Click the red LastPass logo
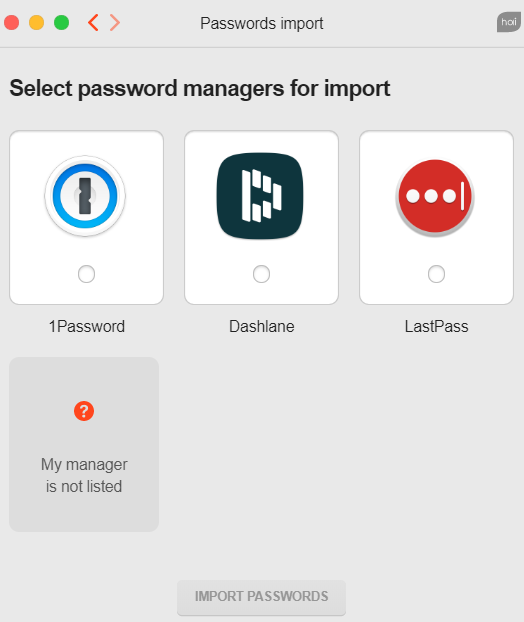The width and height of the screenshot is (524, 622). pos(435,197)
